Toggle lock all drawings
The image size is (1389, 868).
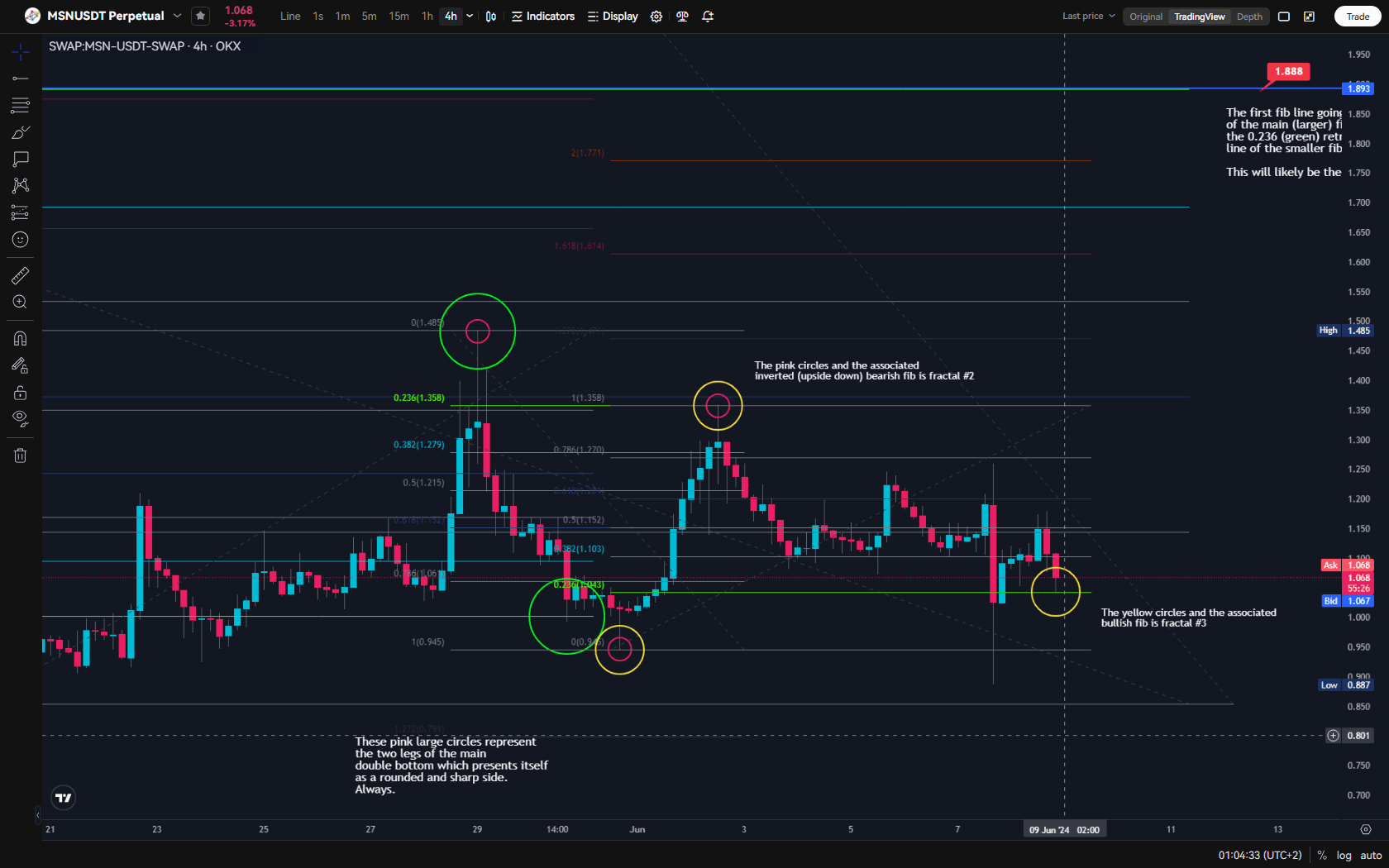pos(21,392)
